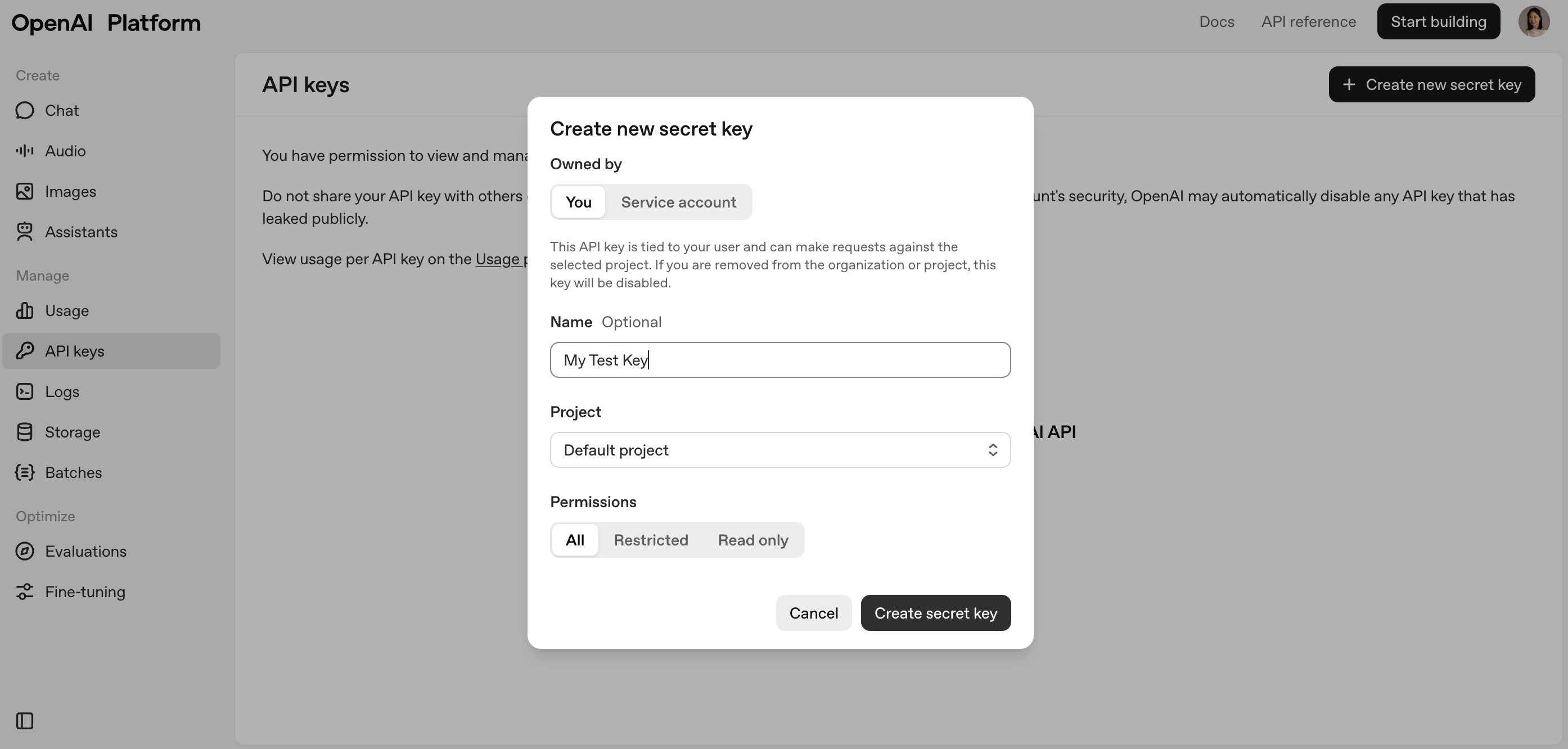Select the Chat icon in sidebar
Viewport: 1568px width, 749px height.
pyautogui.click(x=24, y=110)
